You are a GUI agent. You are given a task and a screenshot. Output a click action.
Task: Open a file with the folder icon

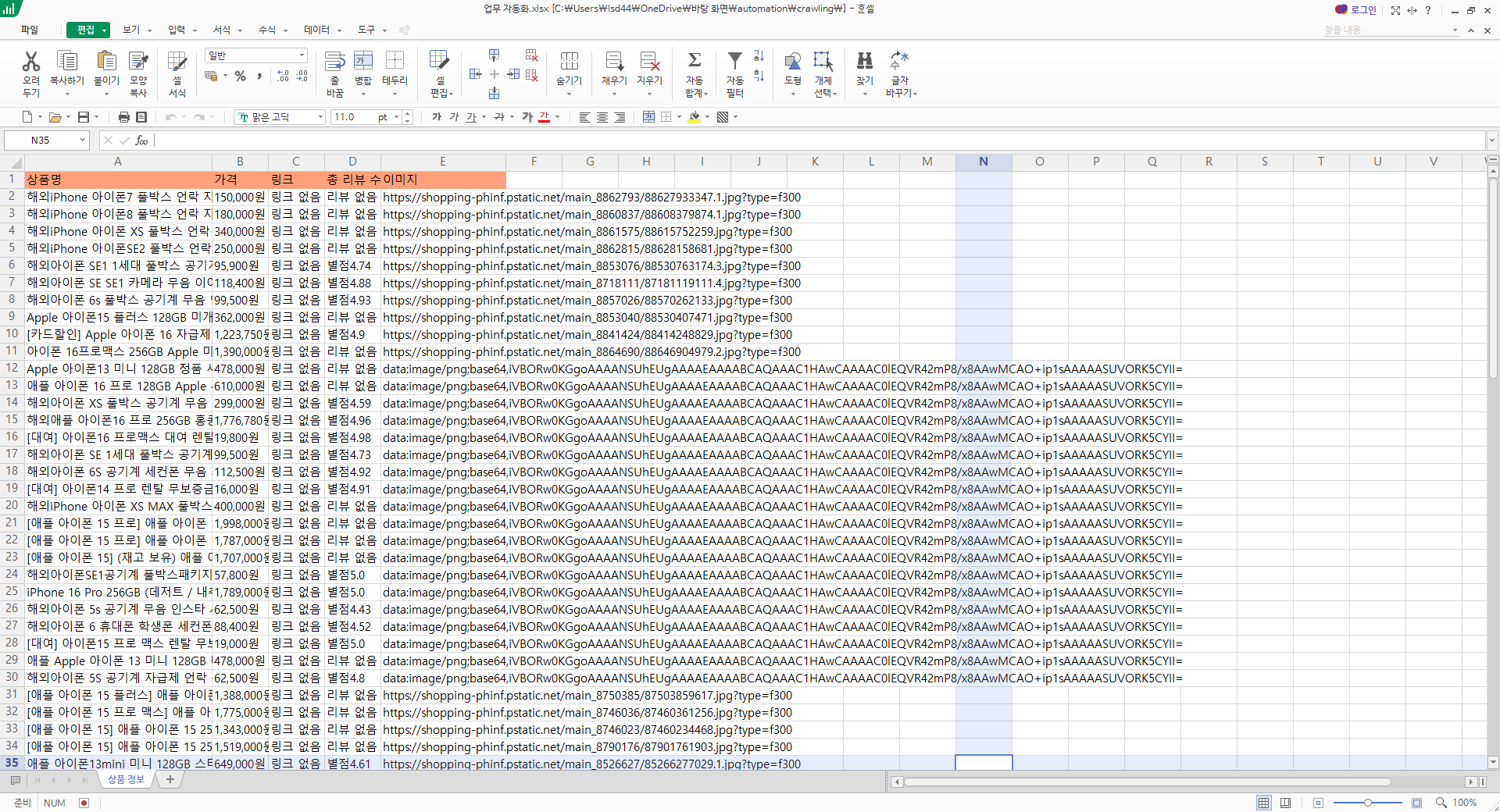point(55,117)
